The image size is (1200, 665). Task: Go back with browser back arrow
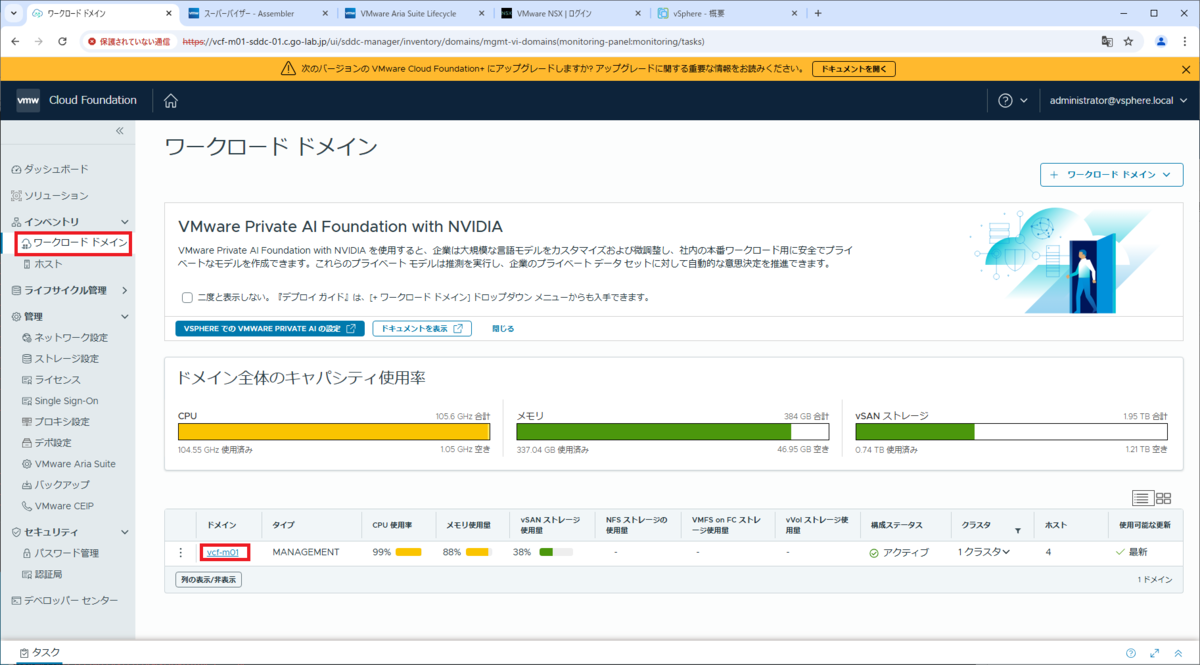pyautogui.click(x=16, y=42)
